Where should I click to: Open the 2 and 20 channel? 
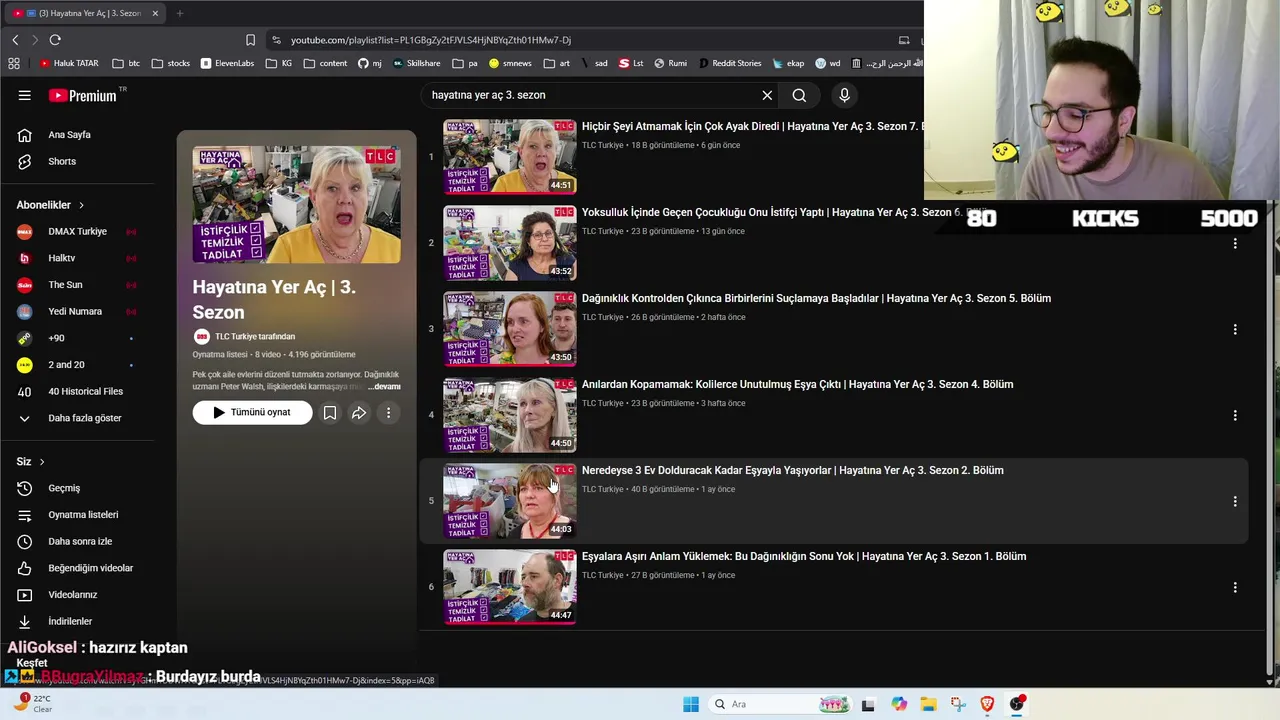point(66,365)
